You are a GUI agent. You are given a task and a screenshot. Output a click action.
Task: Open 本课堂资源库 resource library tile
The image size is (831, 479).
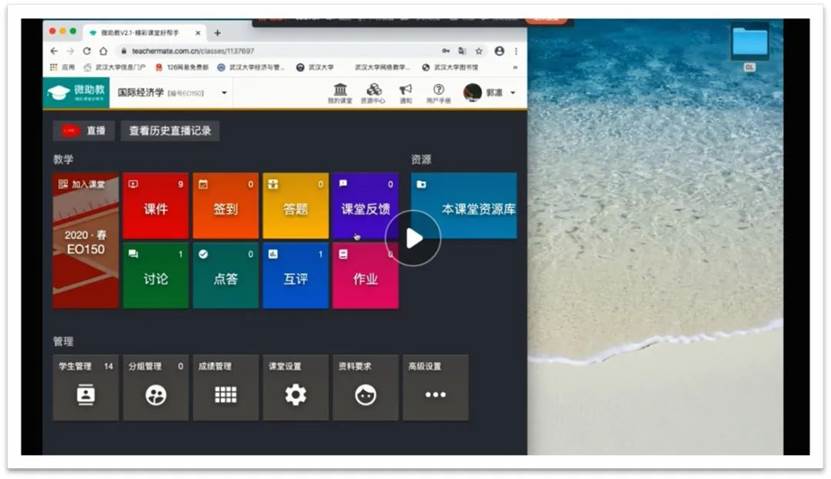pos(464,206)
